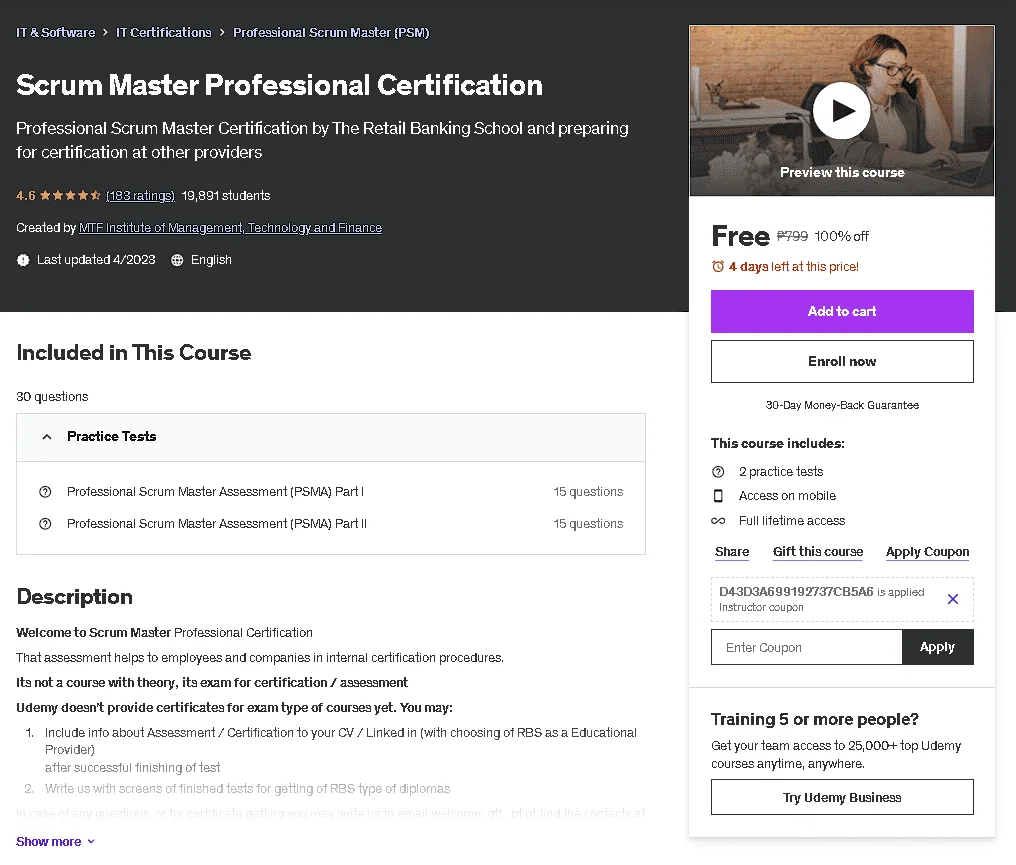Click the 2 practice tests icon
This screenshot has width=1016, height=865.
pos(718,472)
